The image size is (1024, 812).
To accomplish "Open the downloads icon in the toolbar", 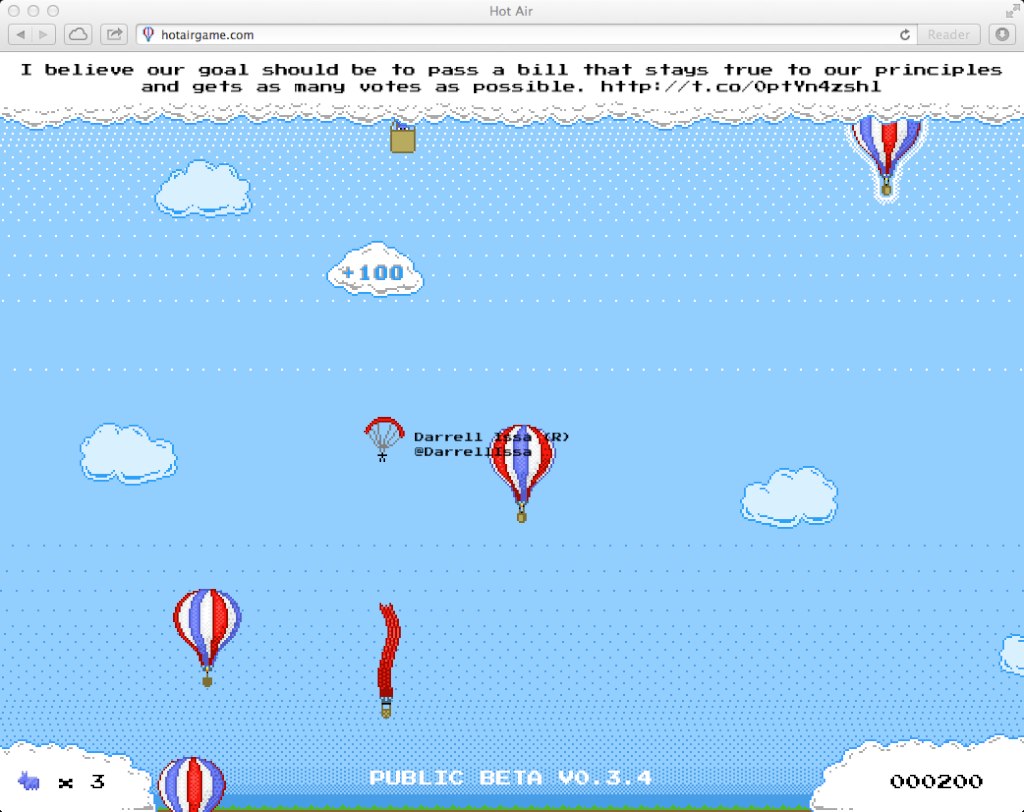I will click(x=1002, y=33).
